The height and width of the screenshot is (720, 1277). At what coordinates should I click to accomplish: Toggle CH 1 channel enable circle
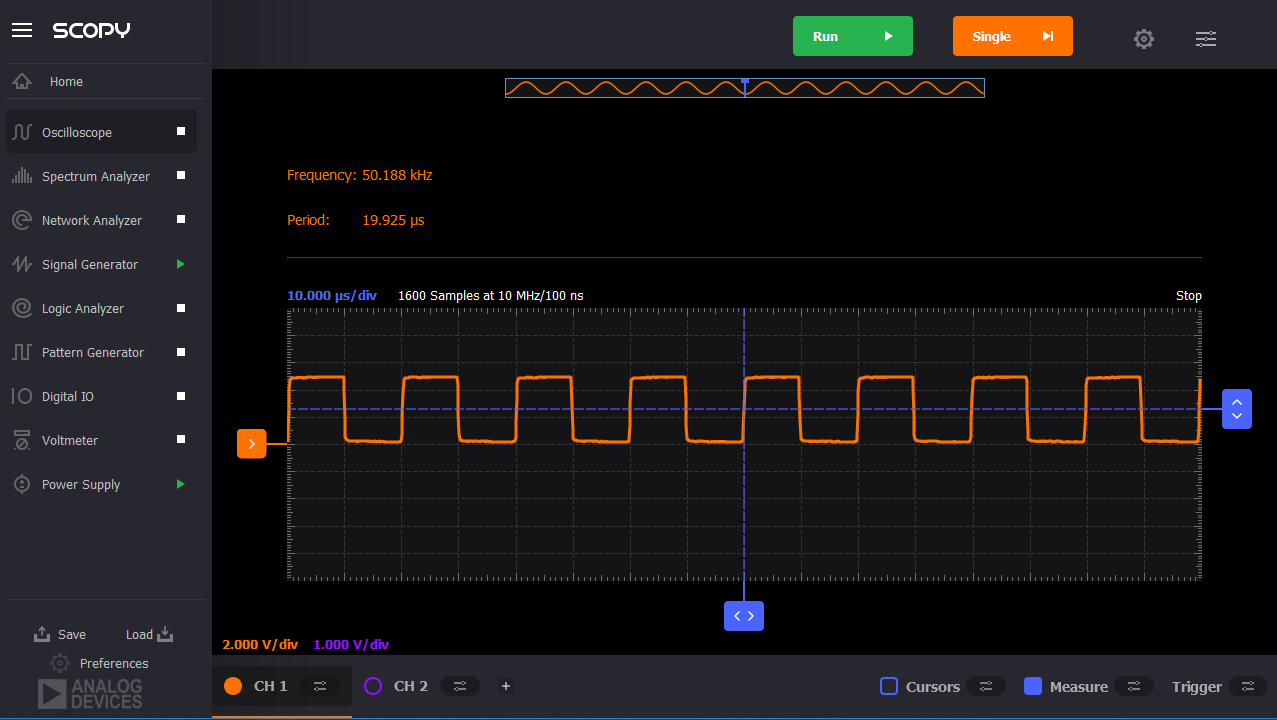233,686
